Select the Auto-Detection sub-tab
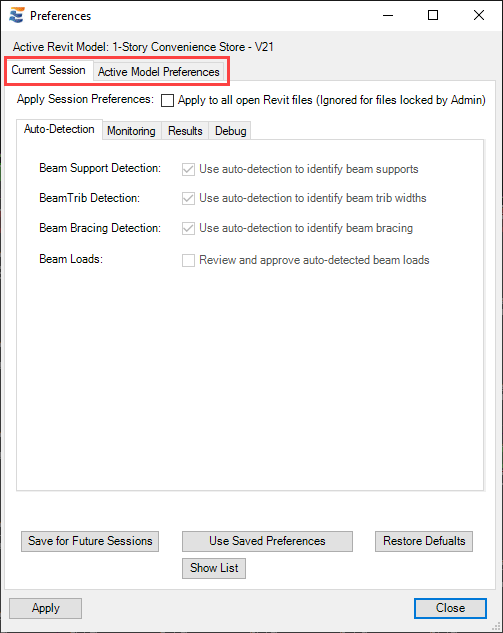The image size is (503, 633). click(x=59, y=129)
